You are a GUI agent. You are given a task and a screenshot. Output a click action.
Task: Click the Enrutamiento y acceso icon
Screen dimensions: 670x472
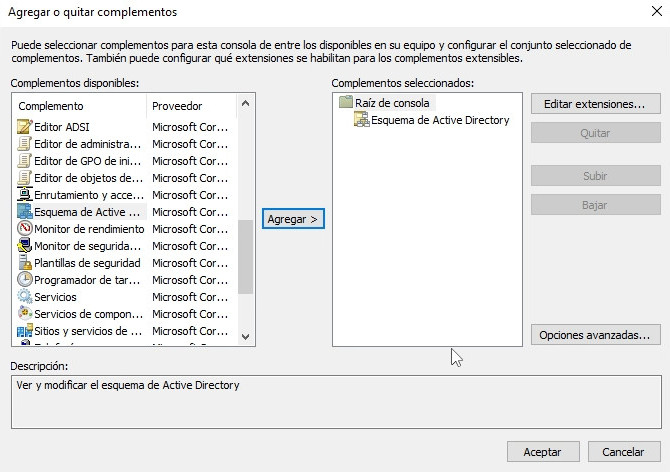tap(25, 195)
